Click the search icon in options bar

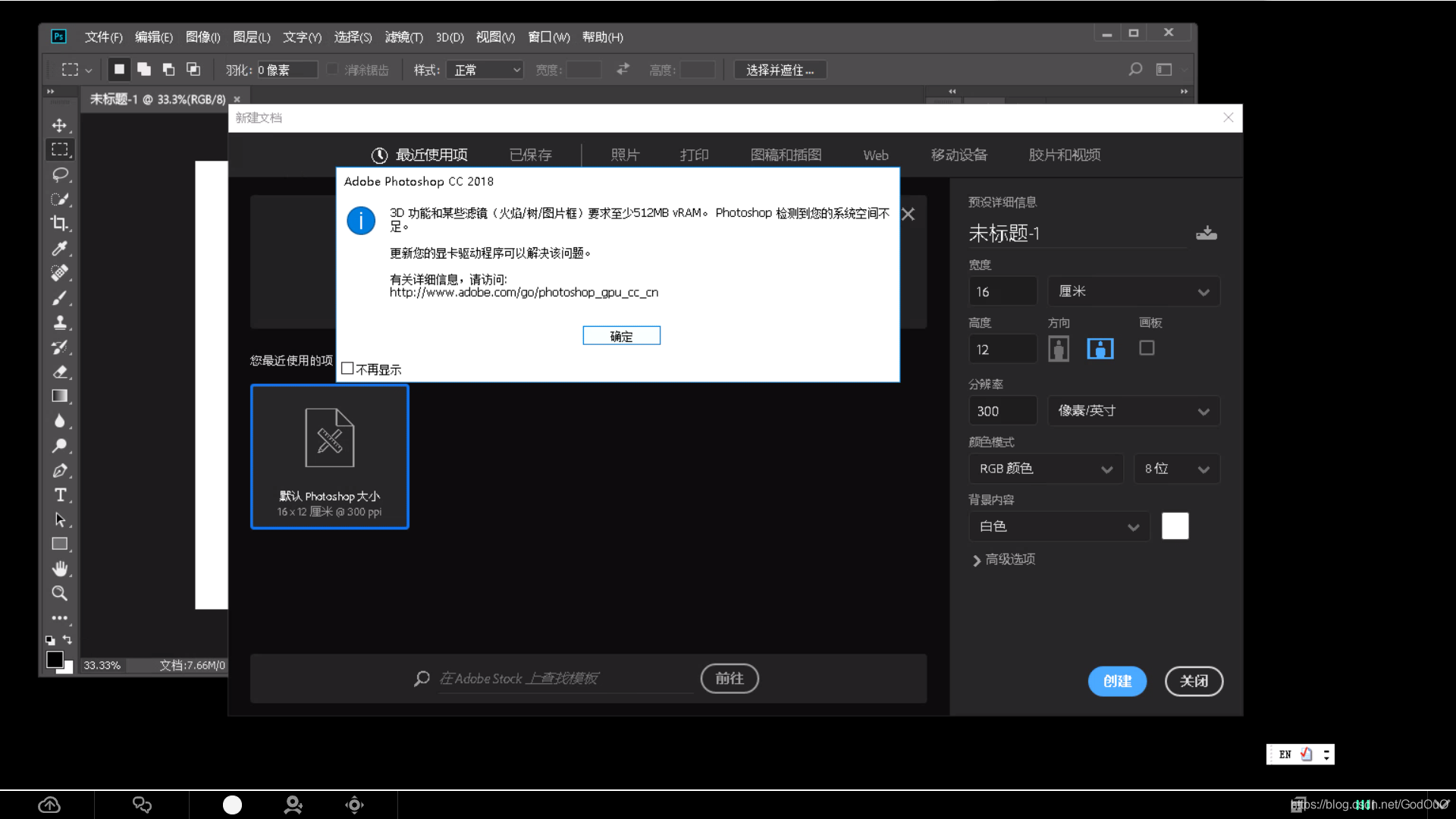(1135, 69)
